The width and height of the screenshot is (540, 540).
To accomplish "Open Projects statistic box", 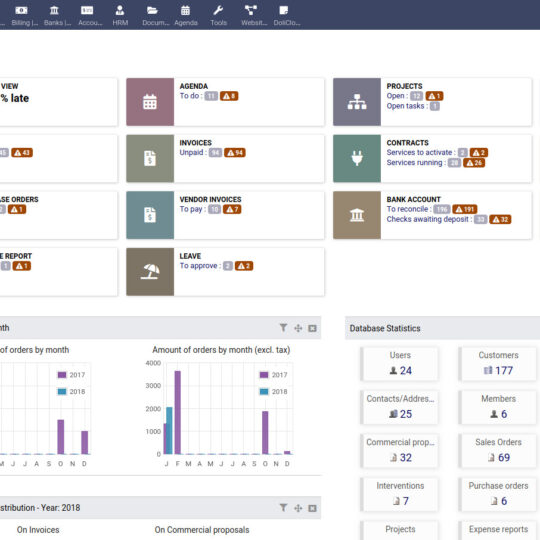I will click(x=400, y=531).
